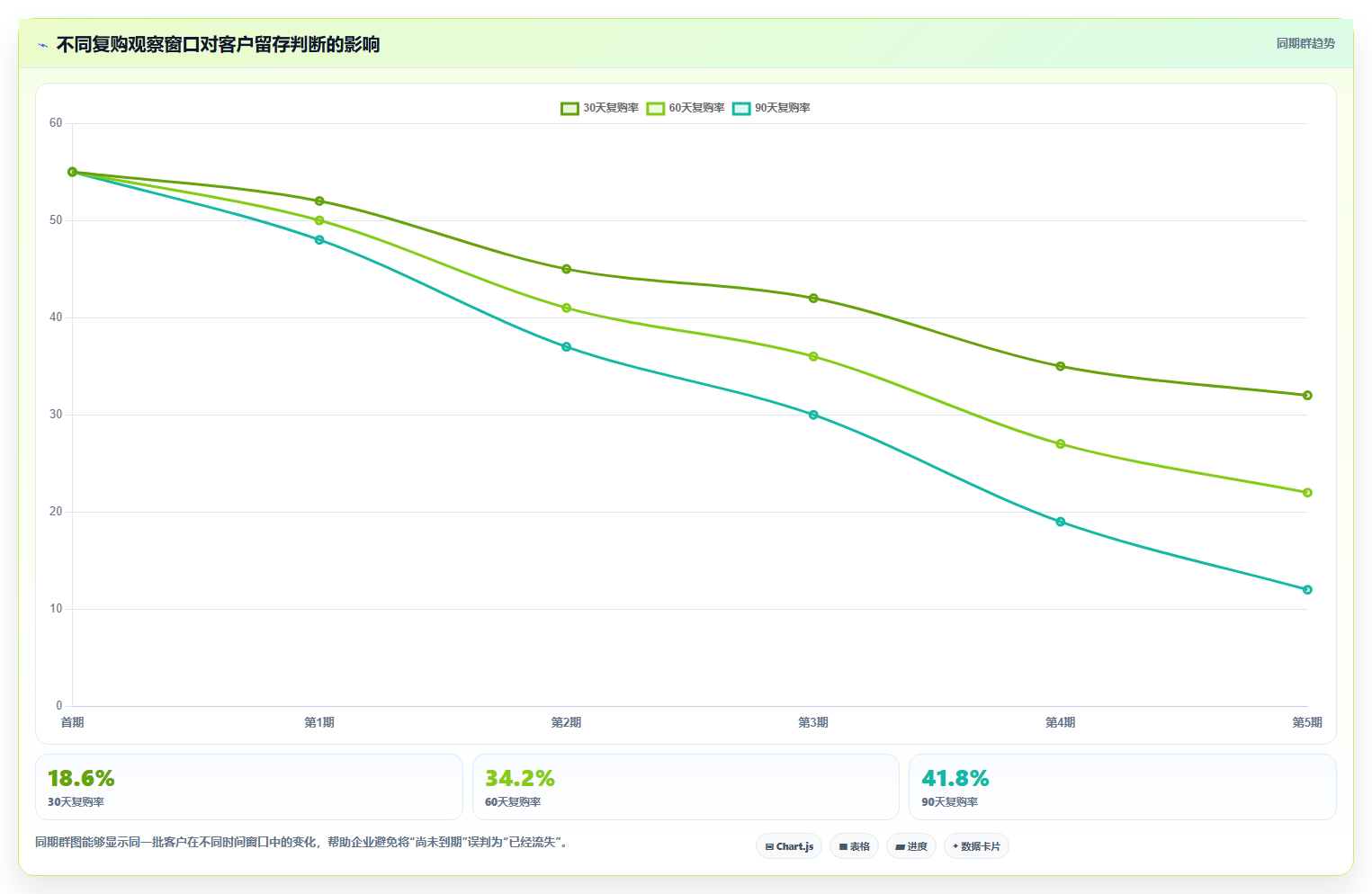
Task: Click the 进度 tag
Action: click(911, 846)
